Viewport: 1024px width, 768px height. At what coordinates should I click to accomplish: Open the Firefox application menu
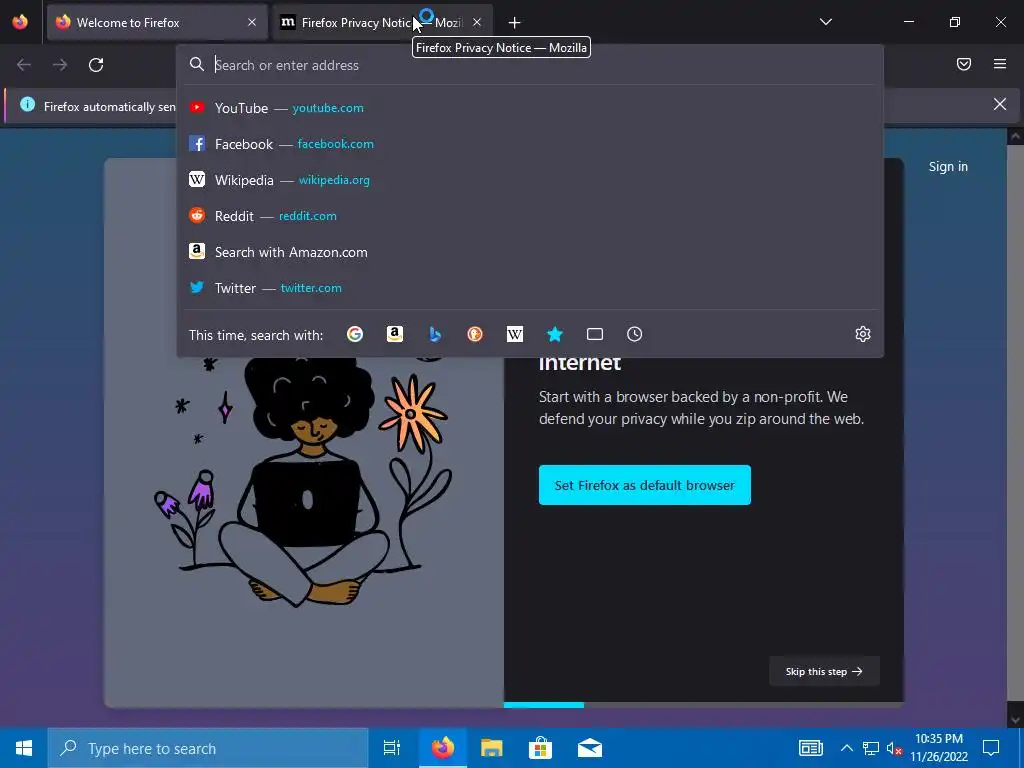coord(1000,64)
